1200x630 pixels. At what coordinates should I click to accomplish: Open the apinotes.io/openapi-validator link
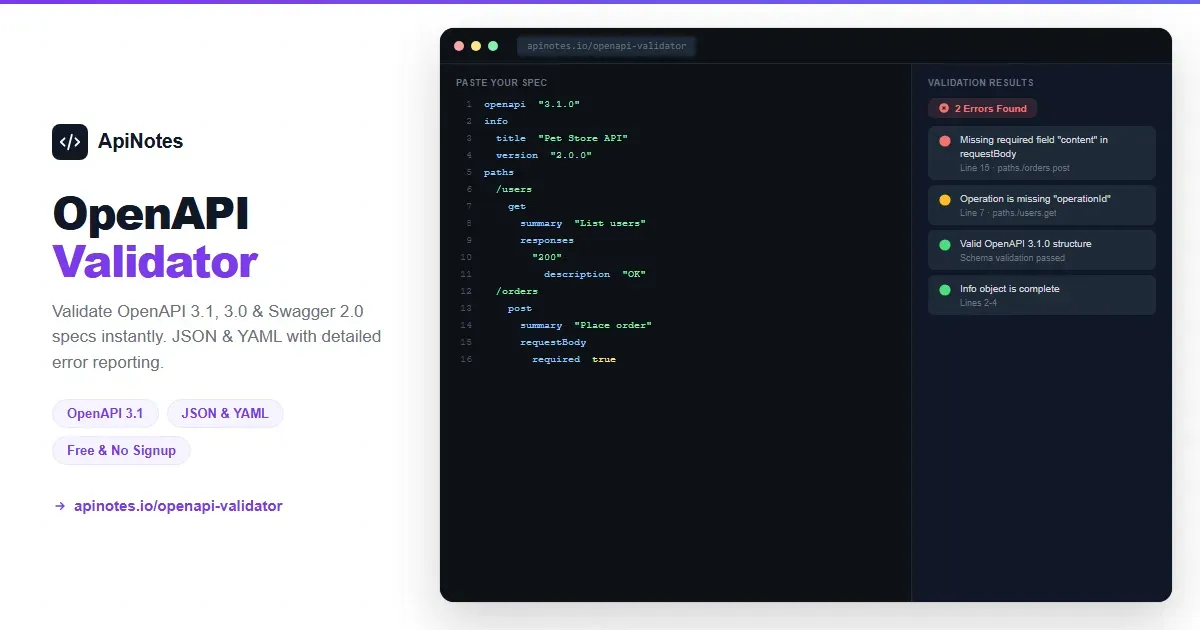point(176,506)
